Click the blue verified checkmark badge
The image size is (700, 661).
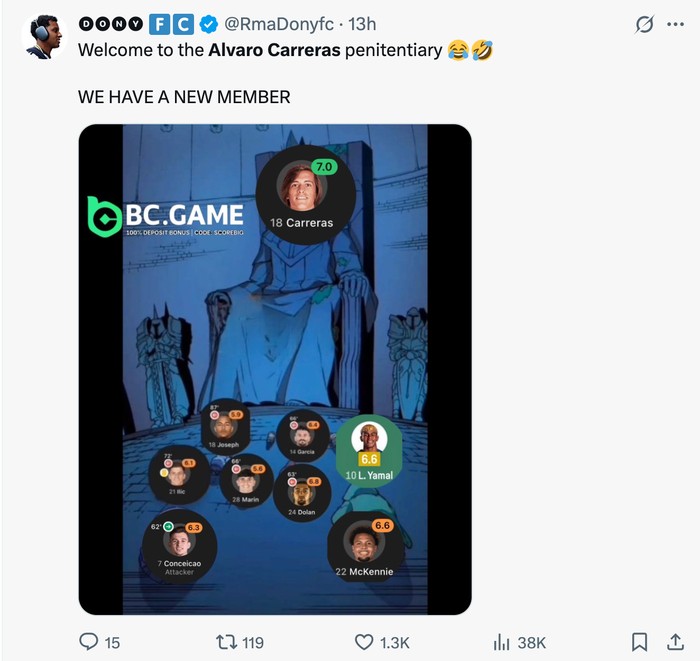click(x=208, y=24)
